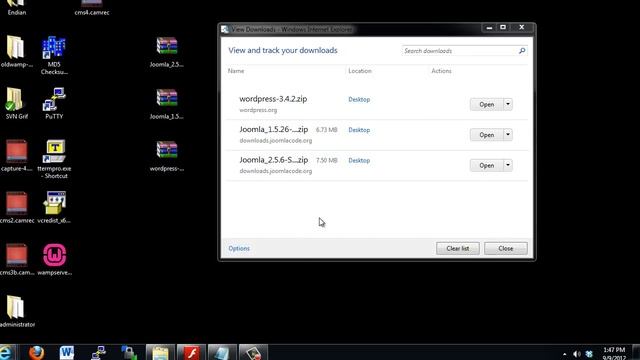Open Desktop location for Joomla_1.5.26 zip

[x=359, y=130]
